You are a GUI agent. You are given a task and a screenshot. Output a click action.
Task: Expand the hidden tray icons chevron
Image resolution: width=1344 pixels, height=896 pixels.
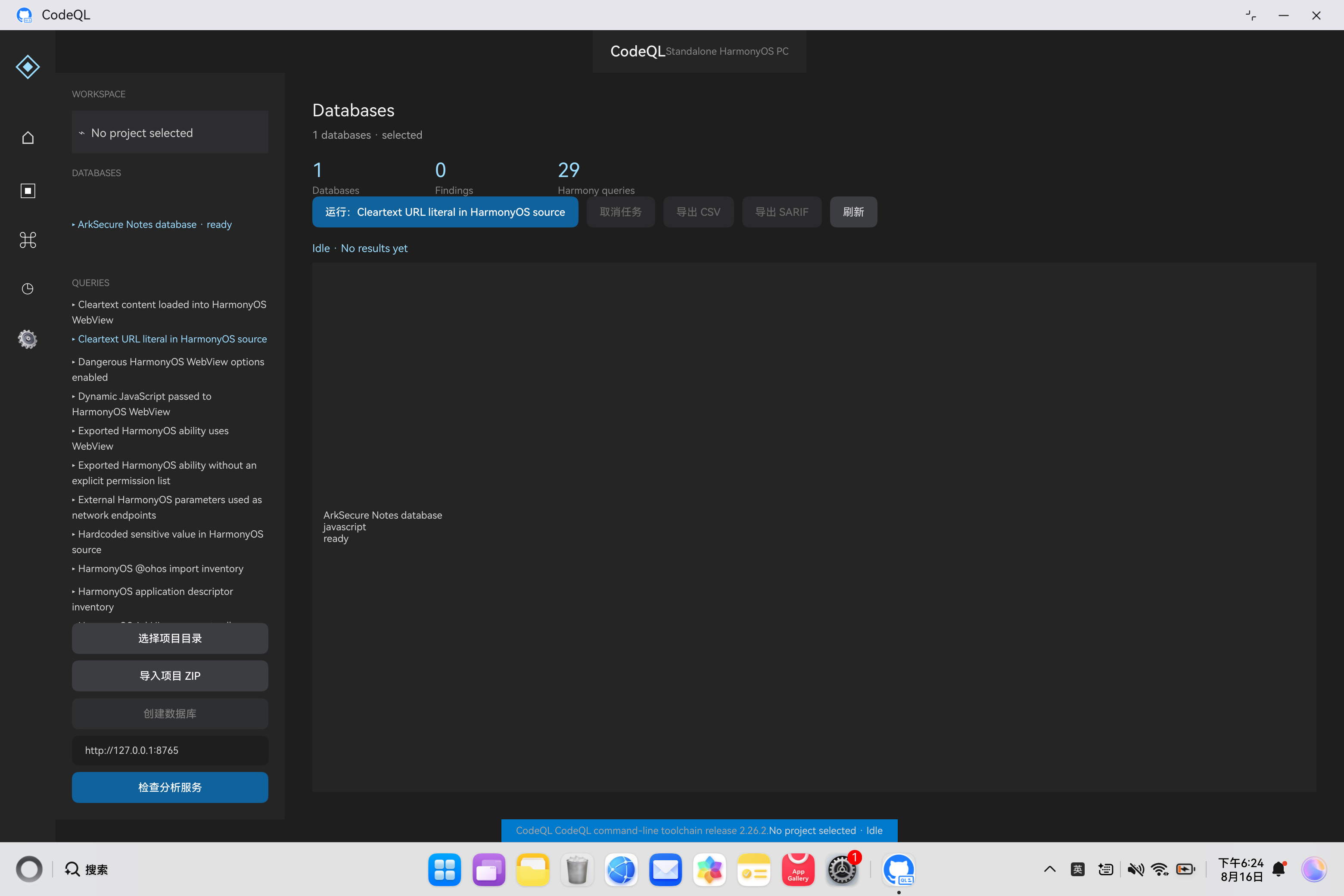[x=1050, y=870]
